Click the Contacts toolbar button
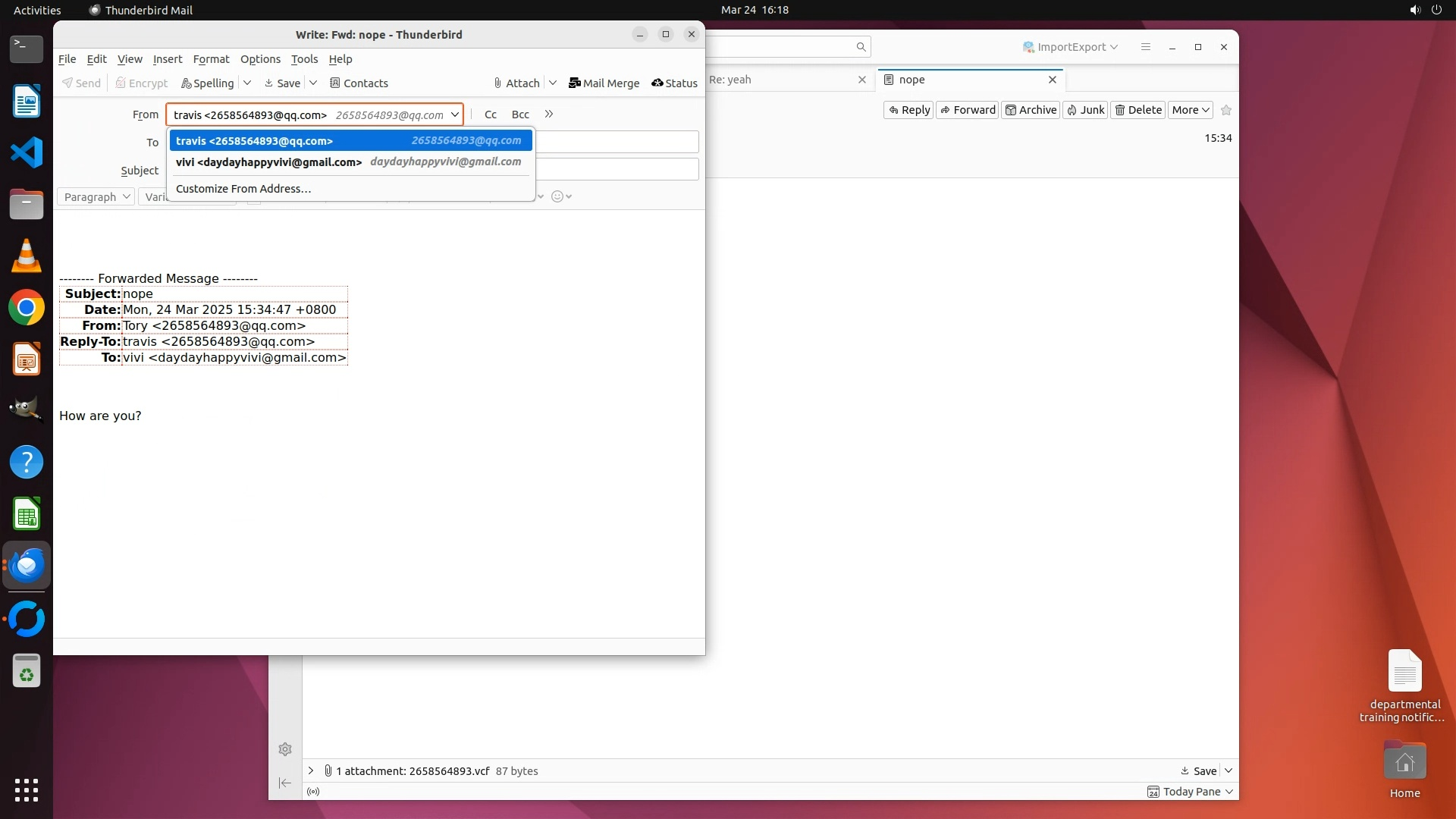 point(359,83)
